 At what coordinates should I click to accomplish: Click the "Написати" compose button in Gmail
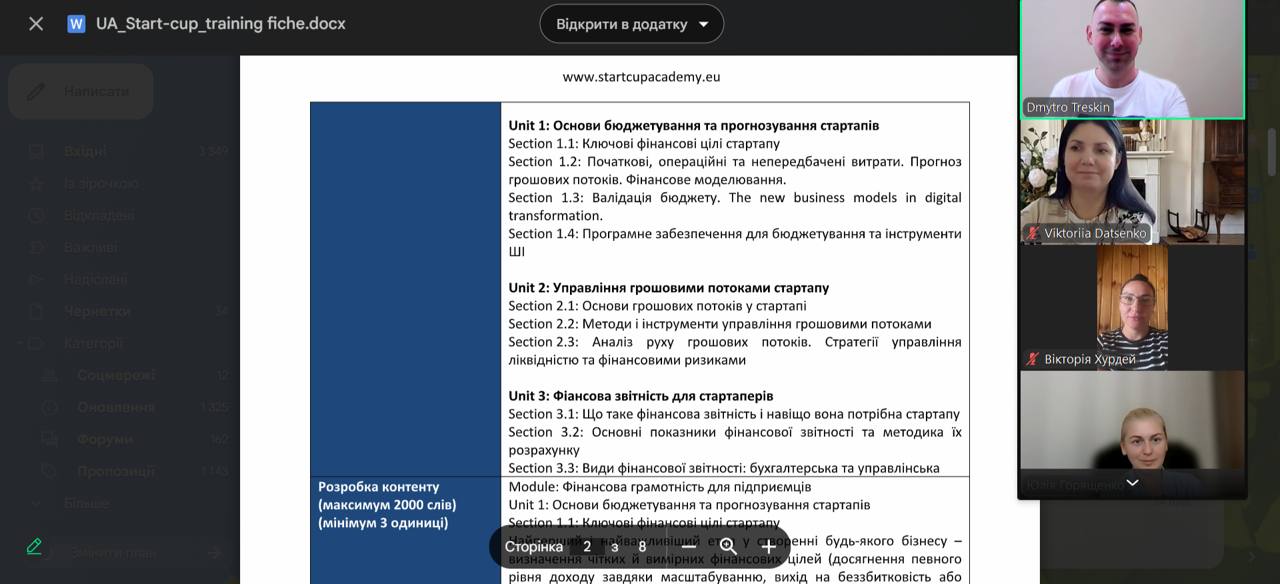[x=81, y=91]
